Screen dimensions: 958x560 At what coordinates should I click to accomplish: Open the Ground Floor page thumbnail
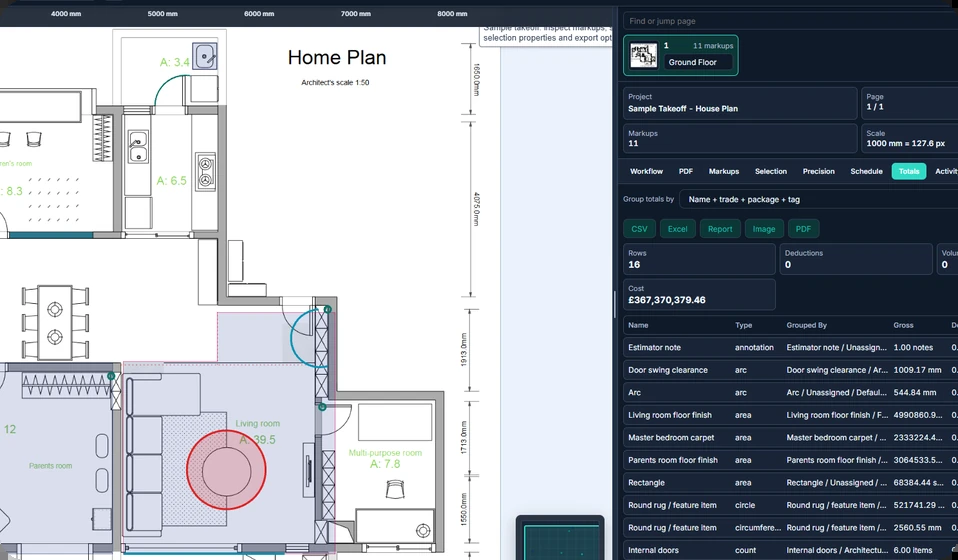tap(681, 56)
